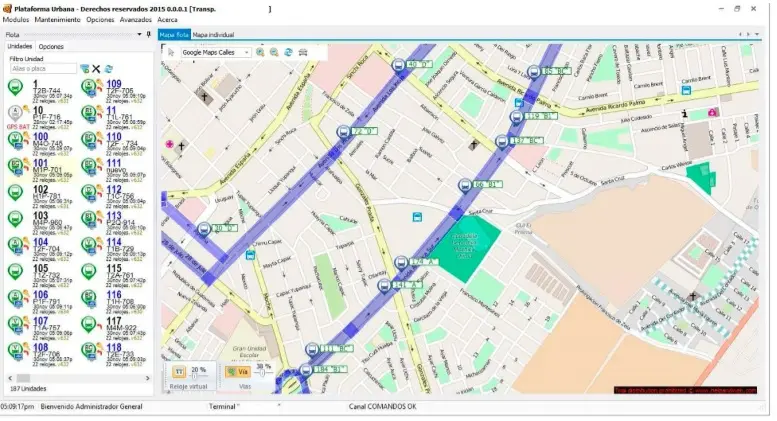Click bus marker labeled 40 "D" on map
The height and width of the screenshot is (421, 777).
click(398, 65)
